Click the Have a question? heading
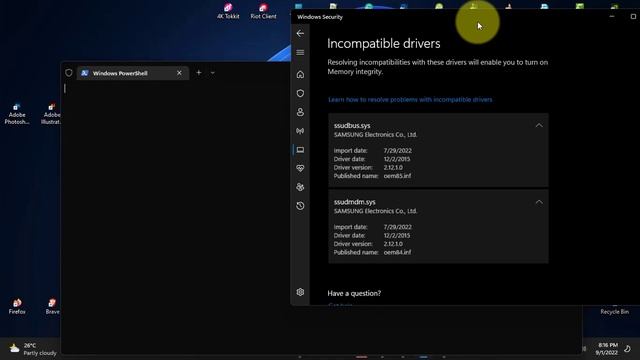Viewport: 640px width, 360px height. point(354,293)
